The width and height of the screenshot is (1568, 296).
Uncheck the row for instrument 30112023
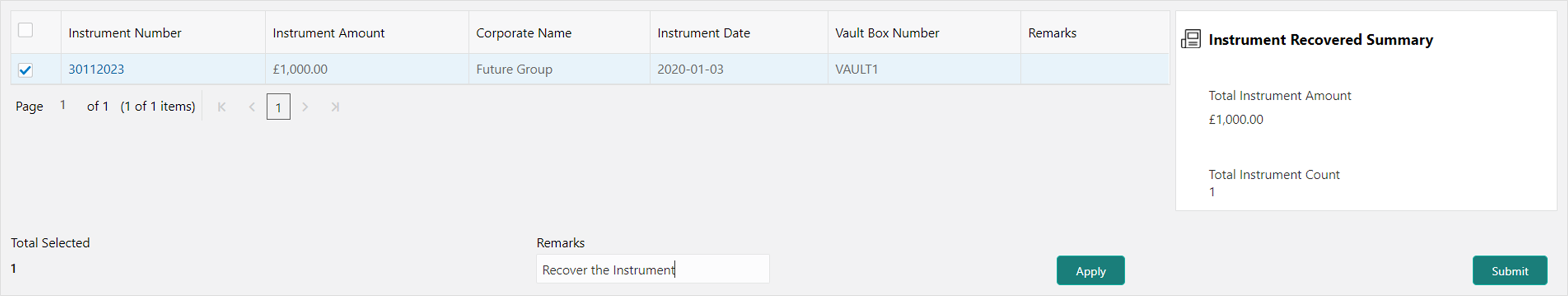25,70
